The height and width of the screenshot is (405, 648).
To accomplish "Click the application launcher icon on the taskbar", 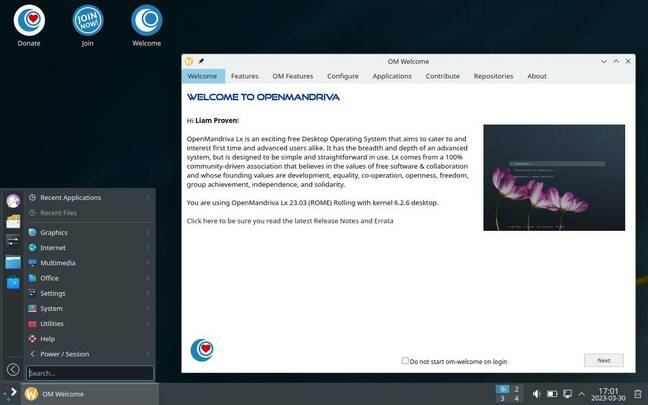I will 10,394.
